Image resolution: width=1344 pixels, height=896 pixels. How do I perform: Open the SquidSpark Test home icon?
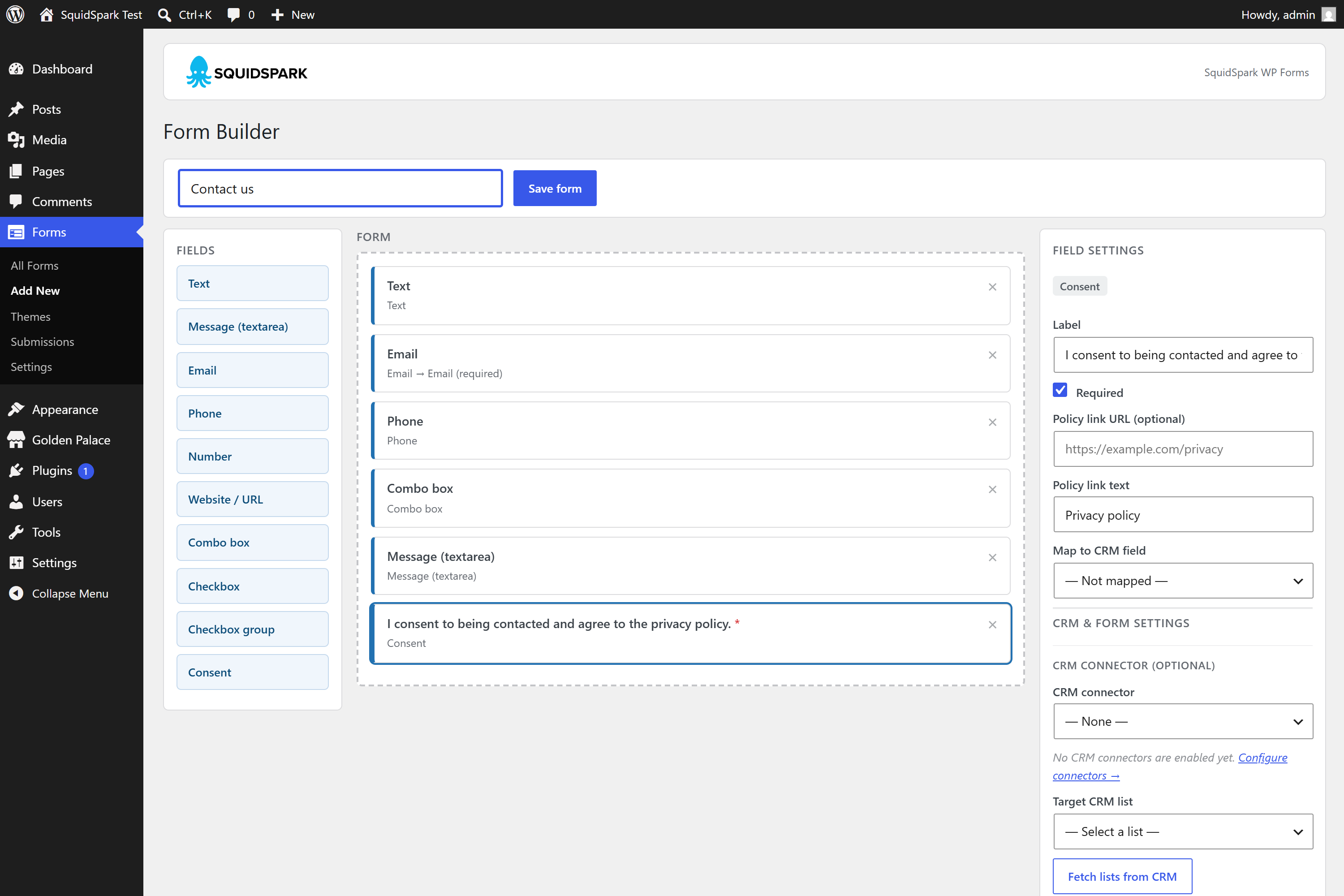pyautogui.click(x=46, y=14)
